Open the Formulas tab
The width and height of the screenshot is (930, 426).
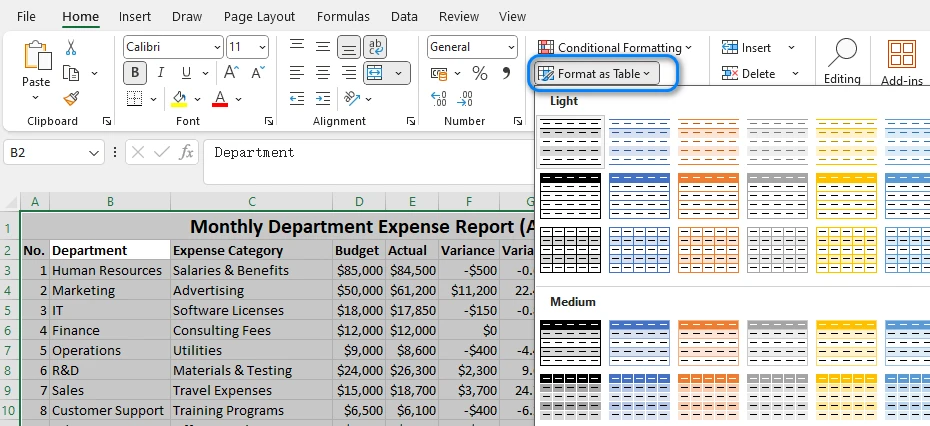tap(343, 17)
